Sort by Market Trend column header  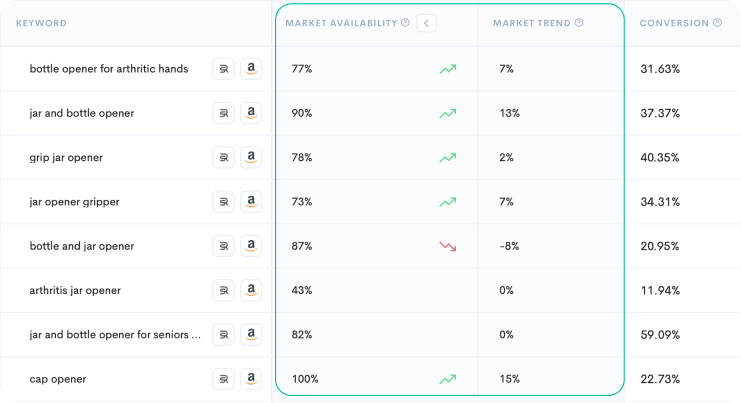point(532,23)
